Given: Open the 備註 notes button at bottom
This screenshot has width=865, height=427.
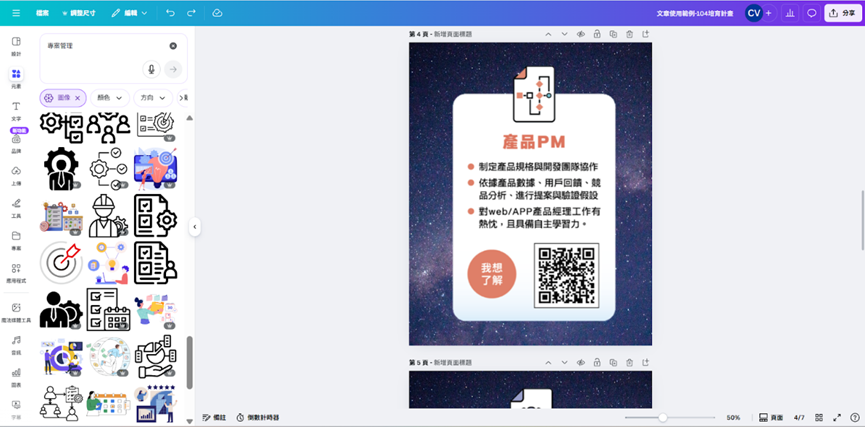Looking at the screenshot, I should [214, 417].
